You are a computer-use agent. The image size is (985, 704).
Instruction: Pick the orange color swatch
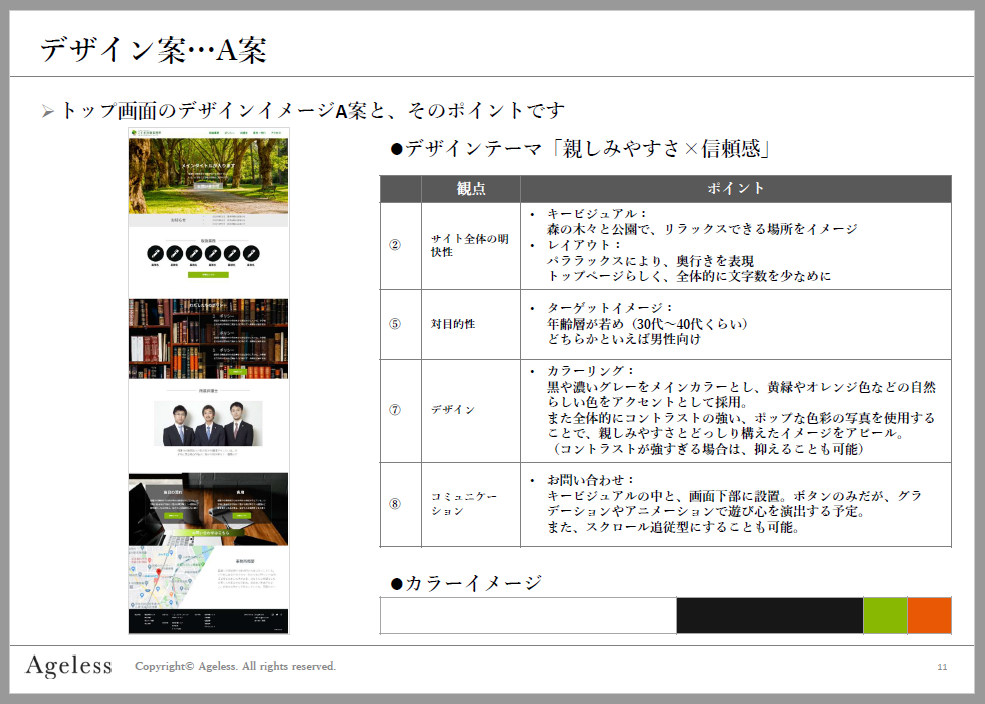tap(929, 615)
